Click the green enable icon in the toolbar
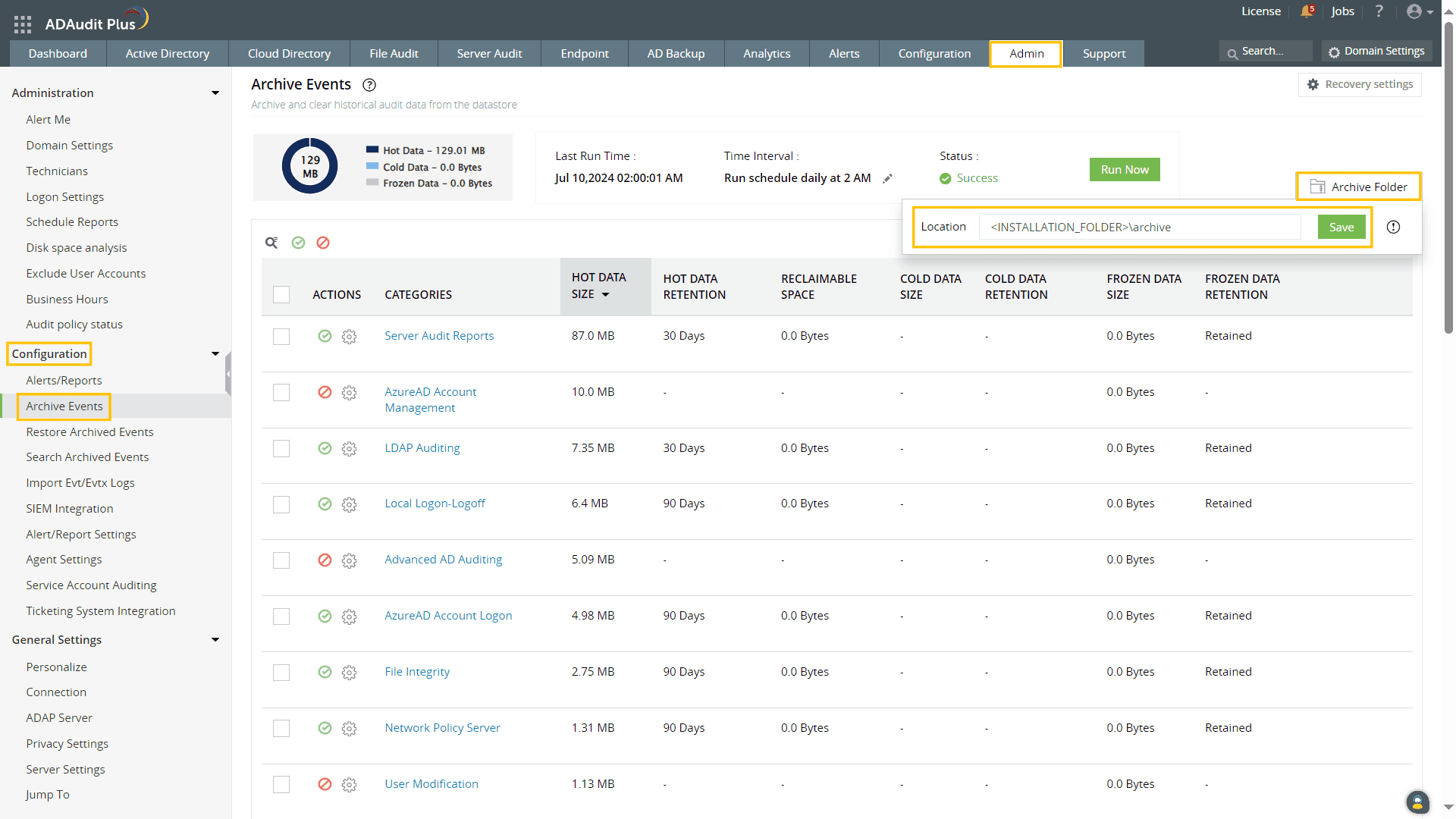Image resolution: width=1456 pixels, height=819 pixels. [299, 243]
